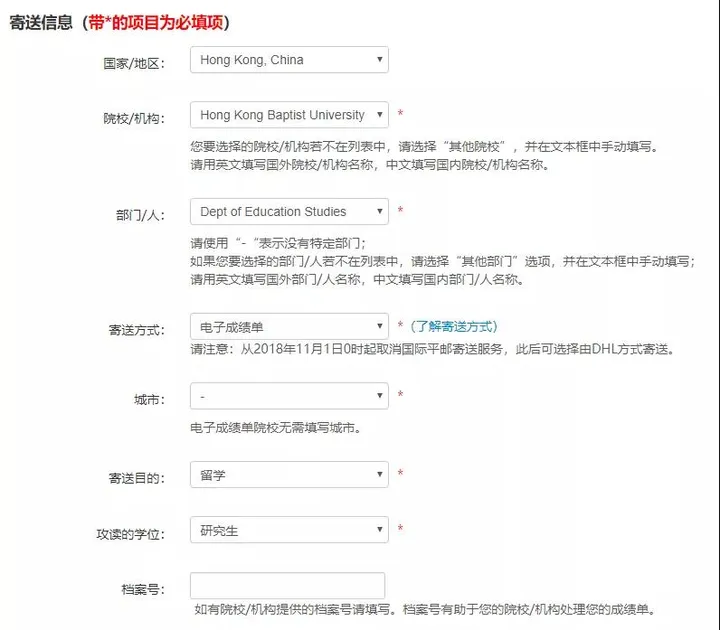Viewport: 720px width, 630px height.
Task: Click the 国家/地区 field label
Action: point(133,62)
